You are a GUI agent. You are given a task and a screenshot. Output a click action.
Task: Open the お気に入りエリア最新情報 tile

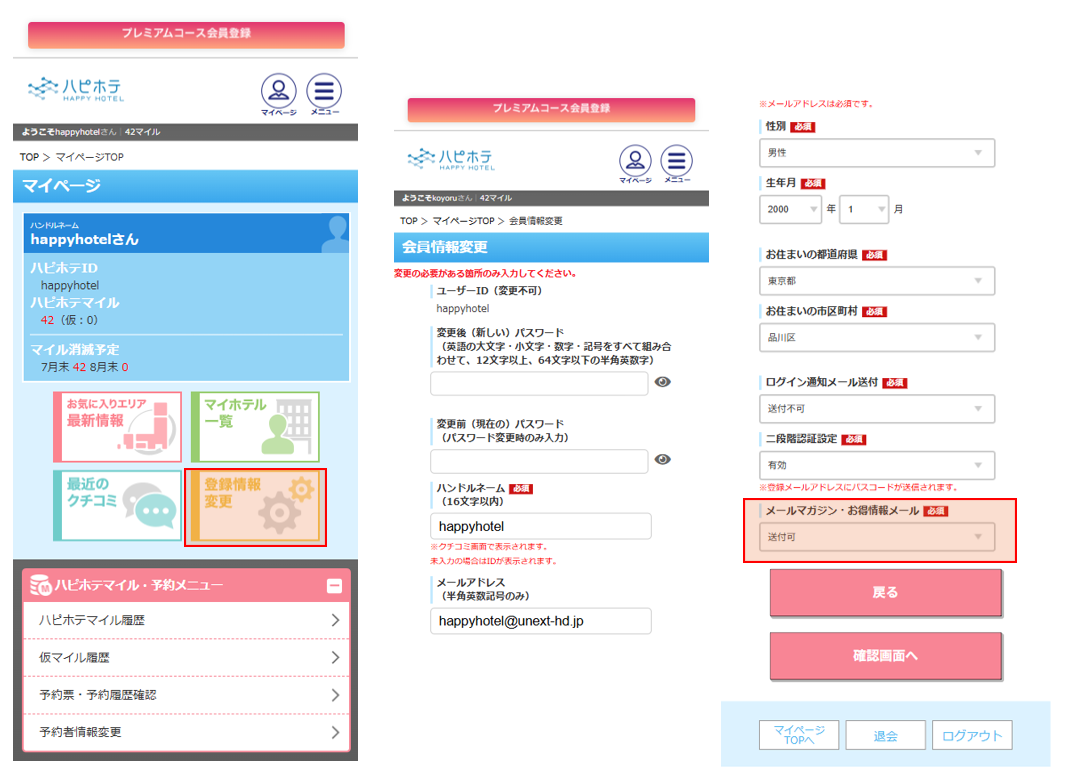[x=117, y=427]
